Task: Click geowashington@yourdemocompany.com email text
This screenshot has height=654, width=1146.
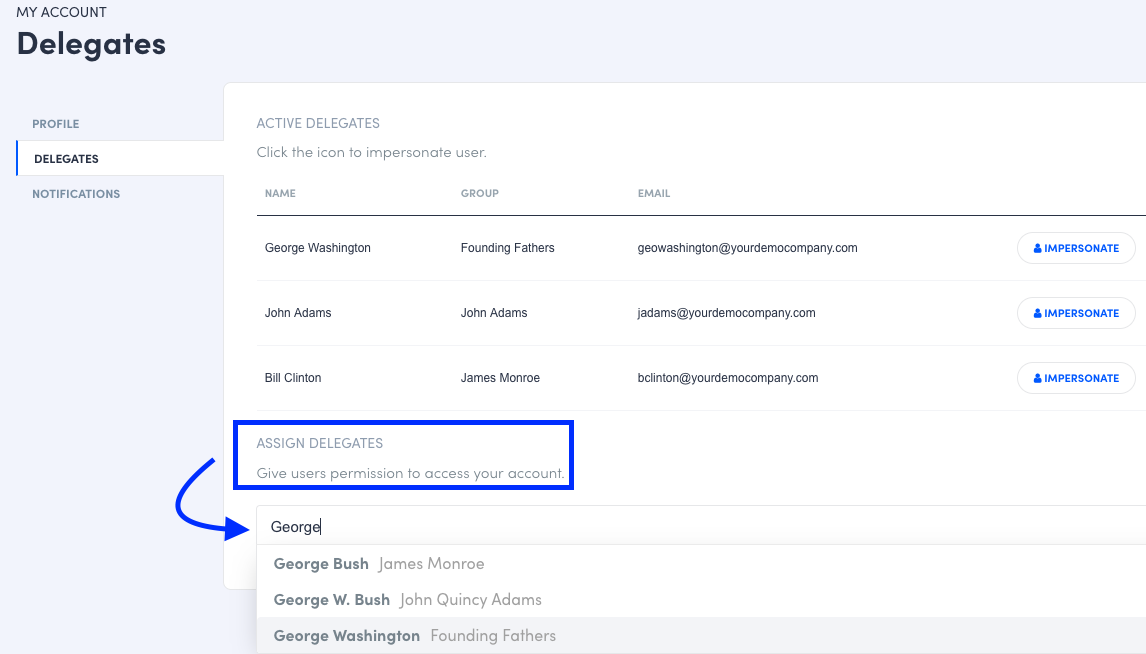Action: click(745, 247)
